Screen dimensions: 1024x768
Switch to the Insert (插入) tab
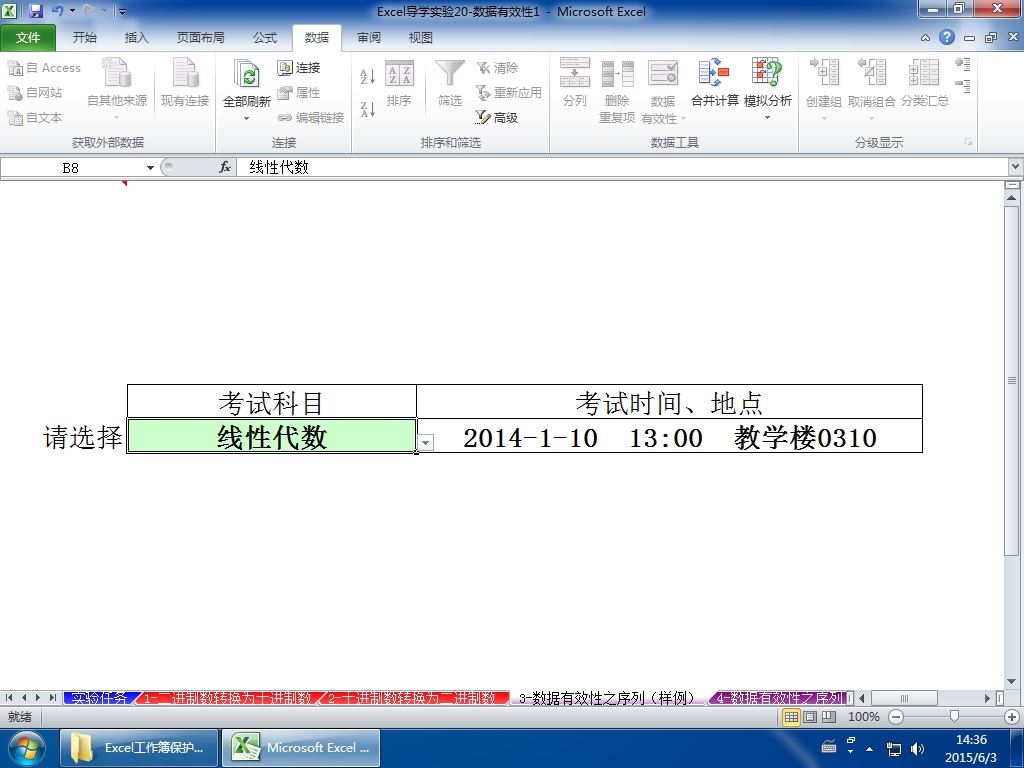click(136, 37)
